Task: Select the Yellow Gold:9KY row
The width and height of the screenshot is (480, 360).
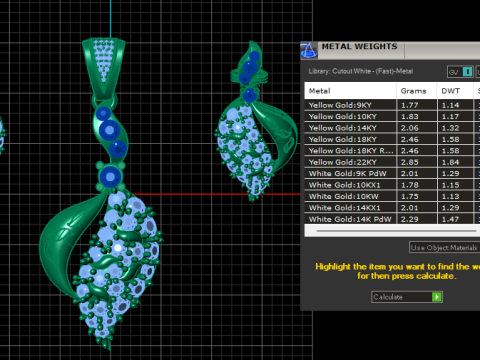Action: click(392, 105)
